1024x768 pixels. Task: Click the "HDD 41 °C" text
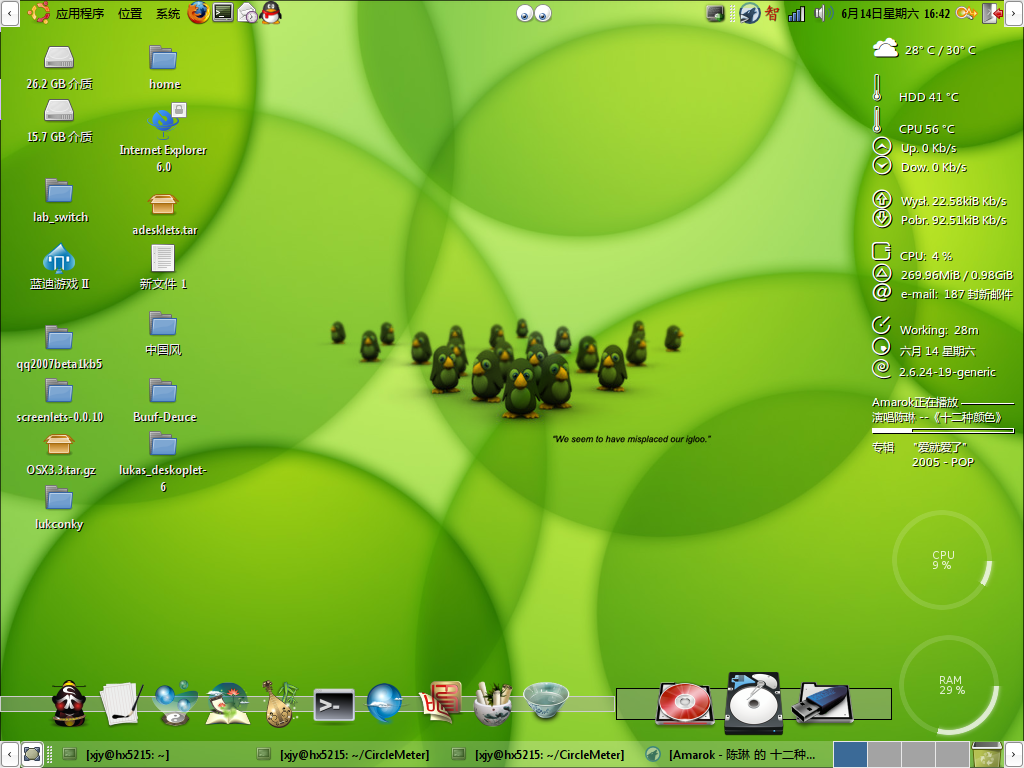[929, 97]
